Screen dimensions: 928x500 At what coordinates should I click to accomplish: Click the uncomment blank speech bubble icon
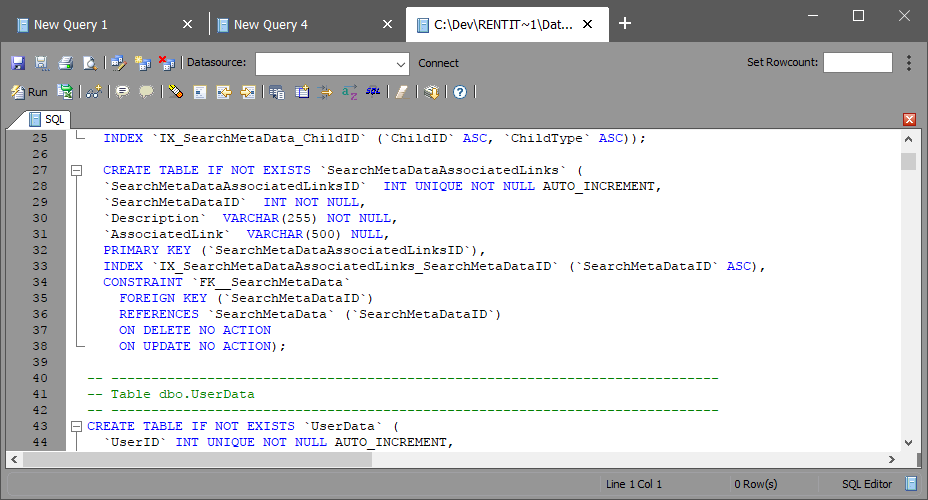(x=146, y=92)
